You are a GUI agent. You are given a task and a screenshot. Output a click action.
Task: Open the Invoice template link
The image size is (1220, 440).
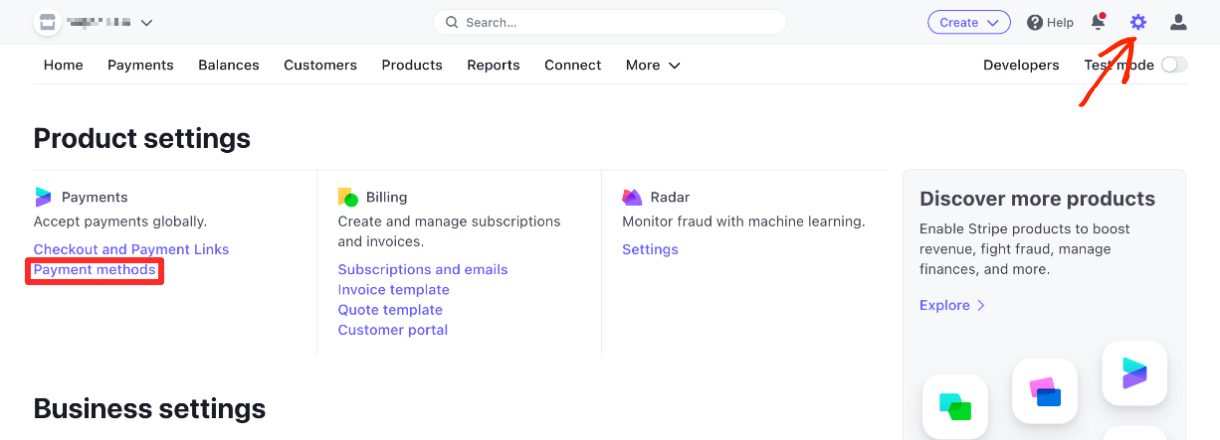[394, 290]
